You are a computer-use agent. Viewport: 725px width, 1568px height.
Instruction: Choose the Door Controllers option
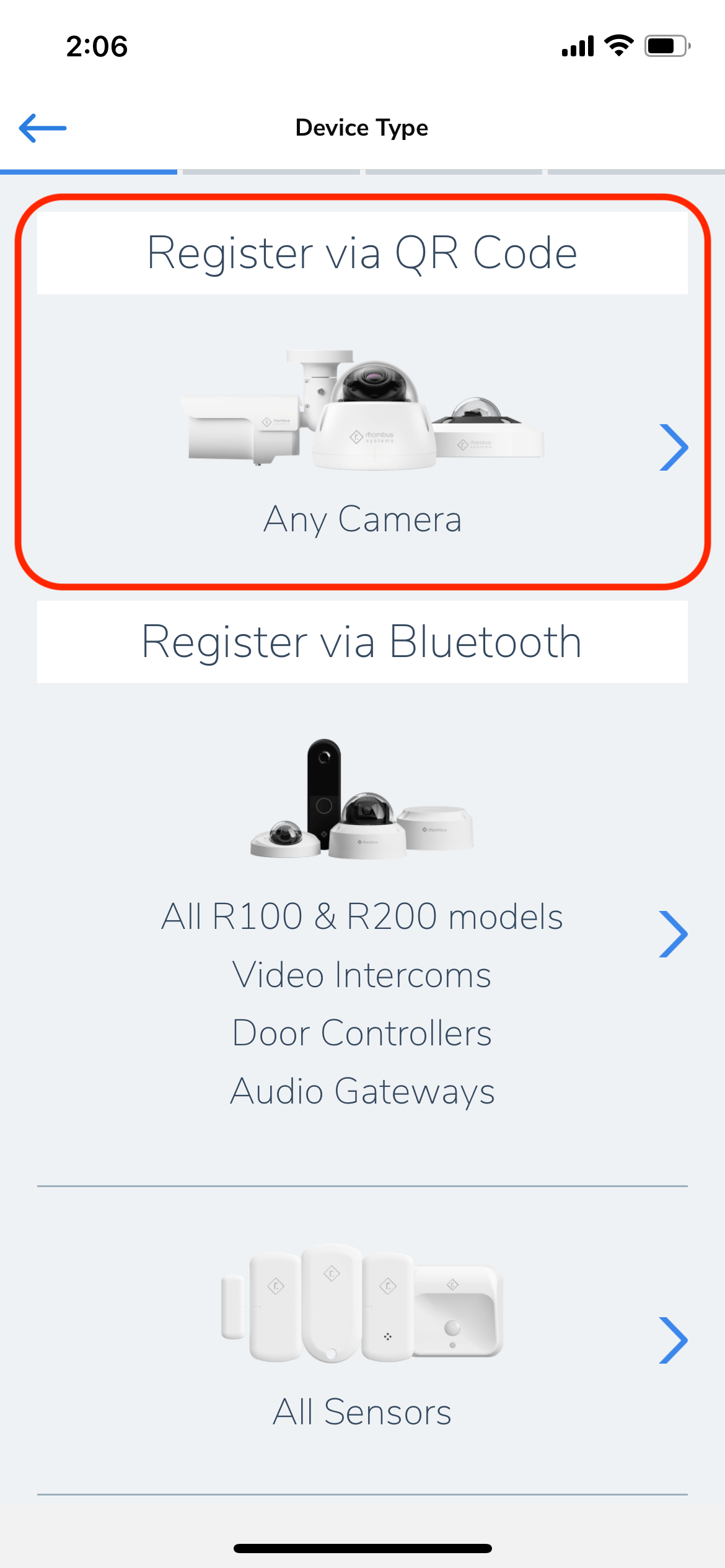pos(362,1033)
